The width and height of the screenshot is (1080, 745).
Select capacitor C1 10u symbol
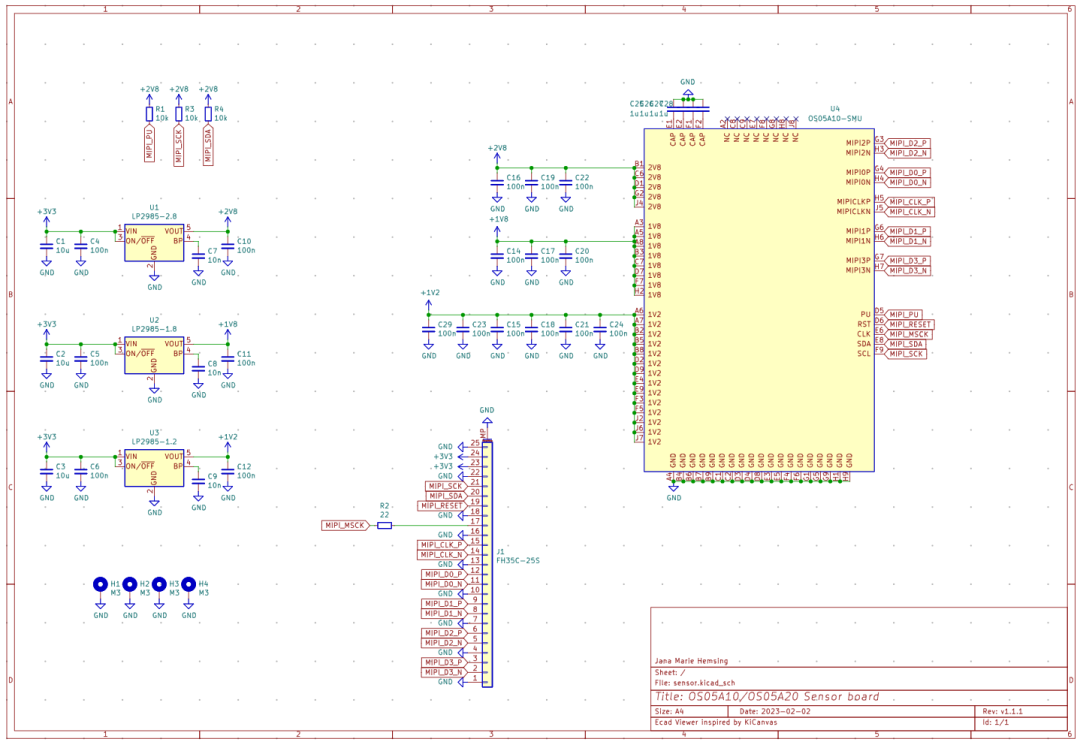point(46,246)
